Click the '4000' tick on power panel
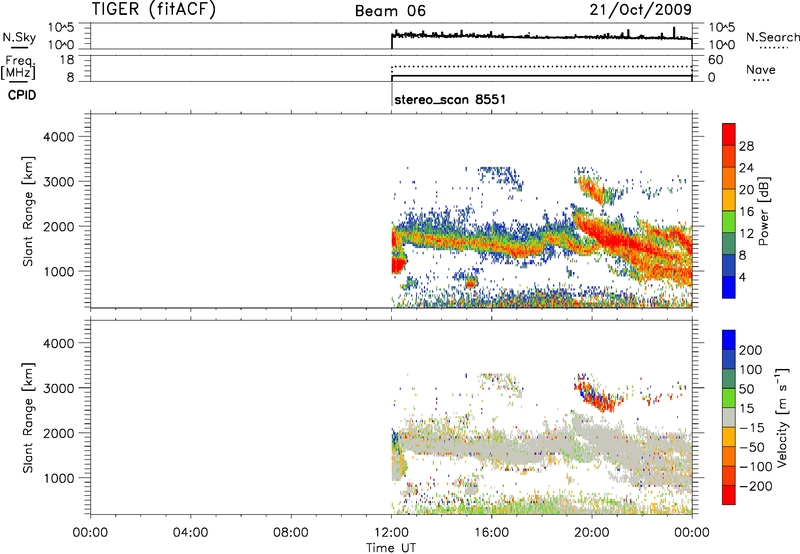800x554 pixels. (x=59, y=137)
